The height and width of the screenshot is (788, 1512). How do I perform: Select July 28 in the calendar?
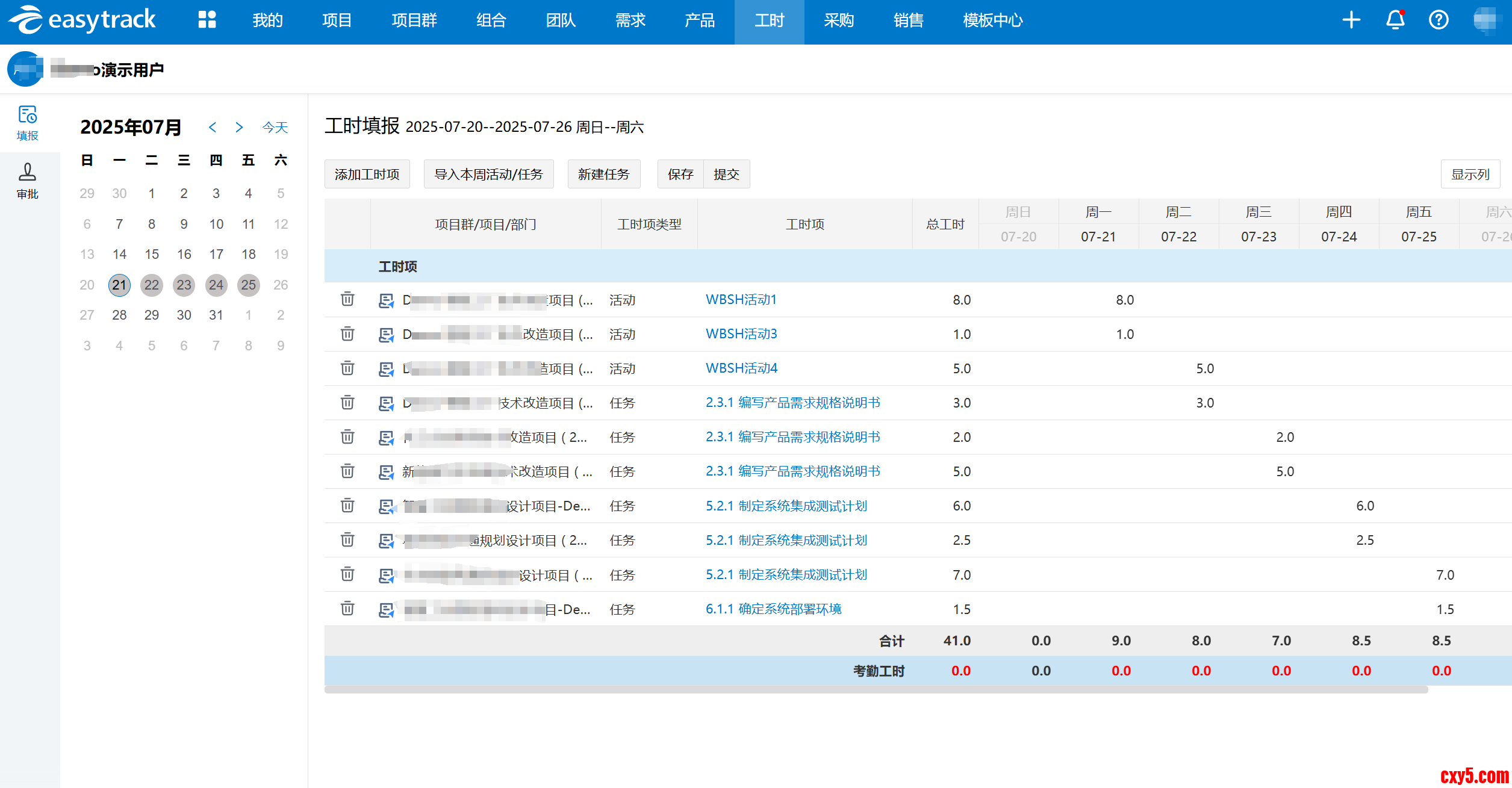click(x=119, y=315)
